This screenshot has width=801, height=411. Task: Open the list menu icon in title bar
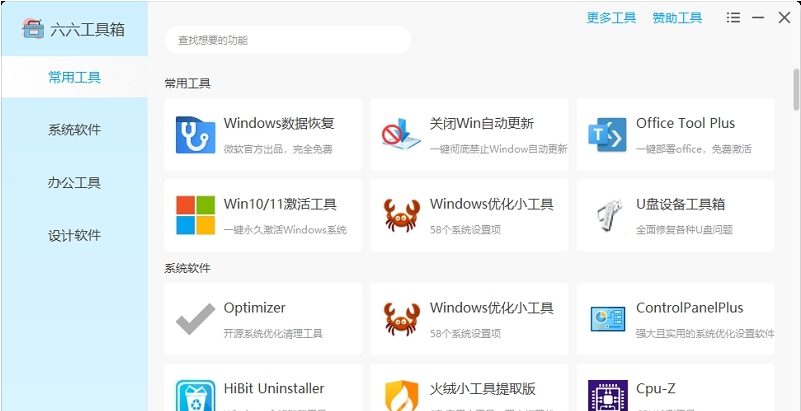tap(733, 18)
